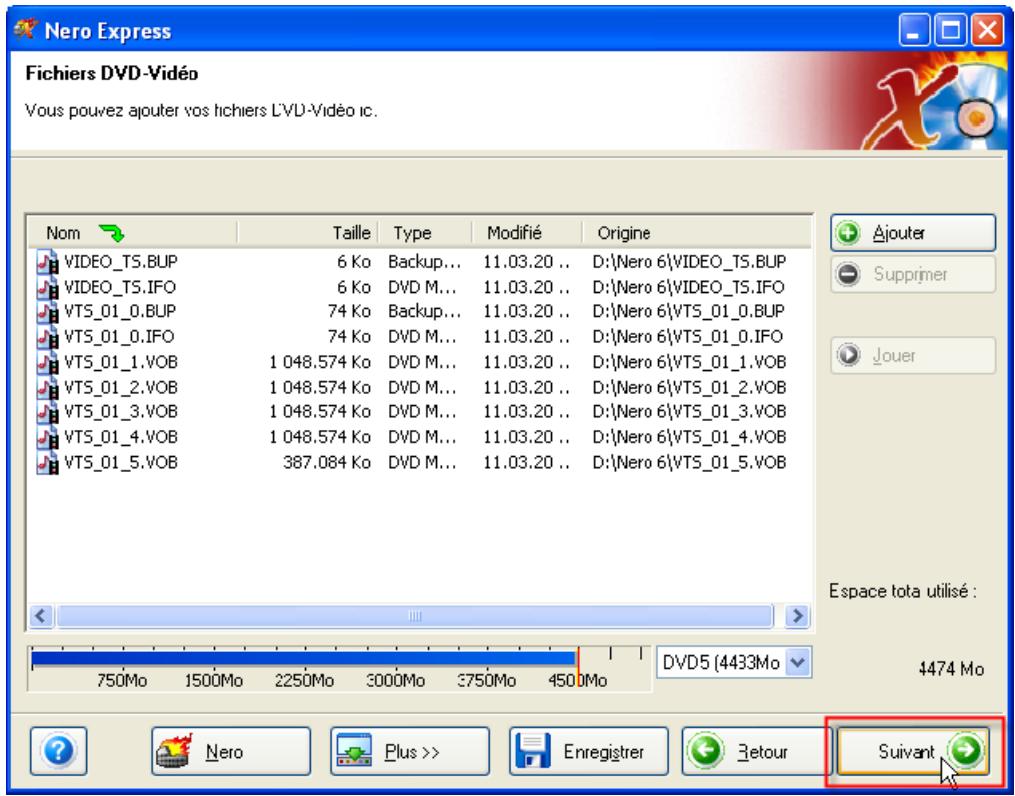Proceed with the Suivant button
1015x796 pixels.
click(913, 751)
